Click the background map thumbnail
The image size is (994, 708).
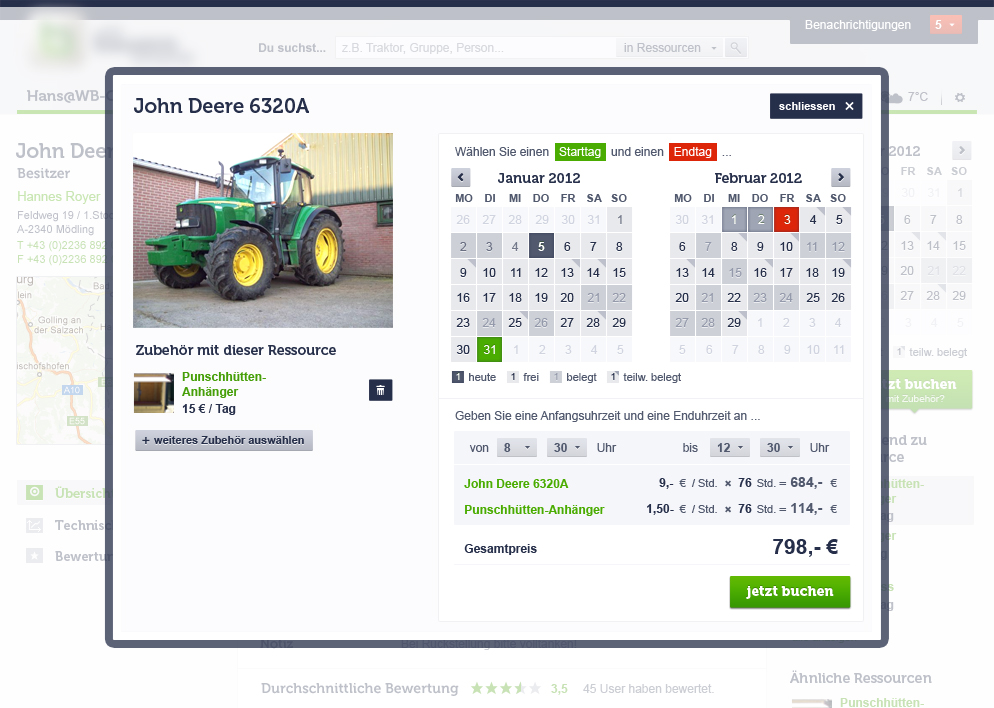[60, 360]
